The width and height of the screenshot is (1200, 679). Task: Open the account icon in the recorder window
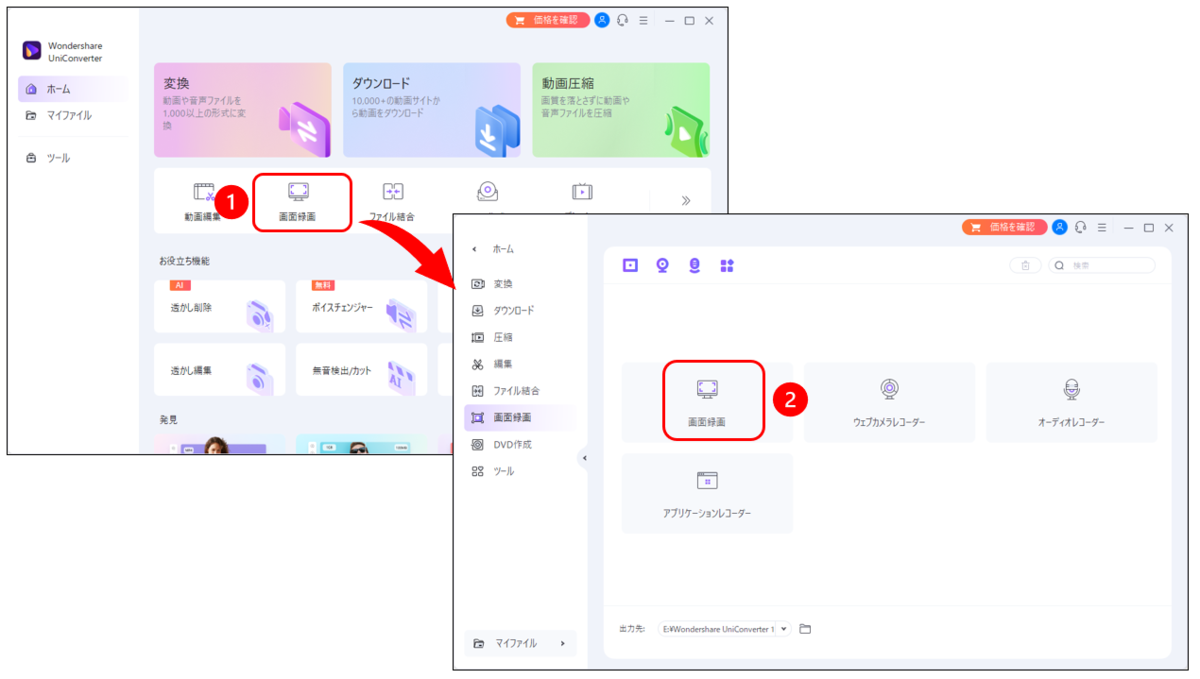pyautogui.click(x=1059, y=227)
